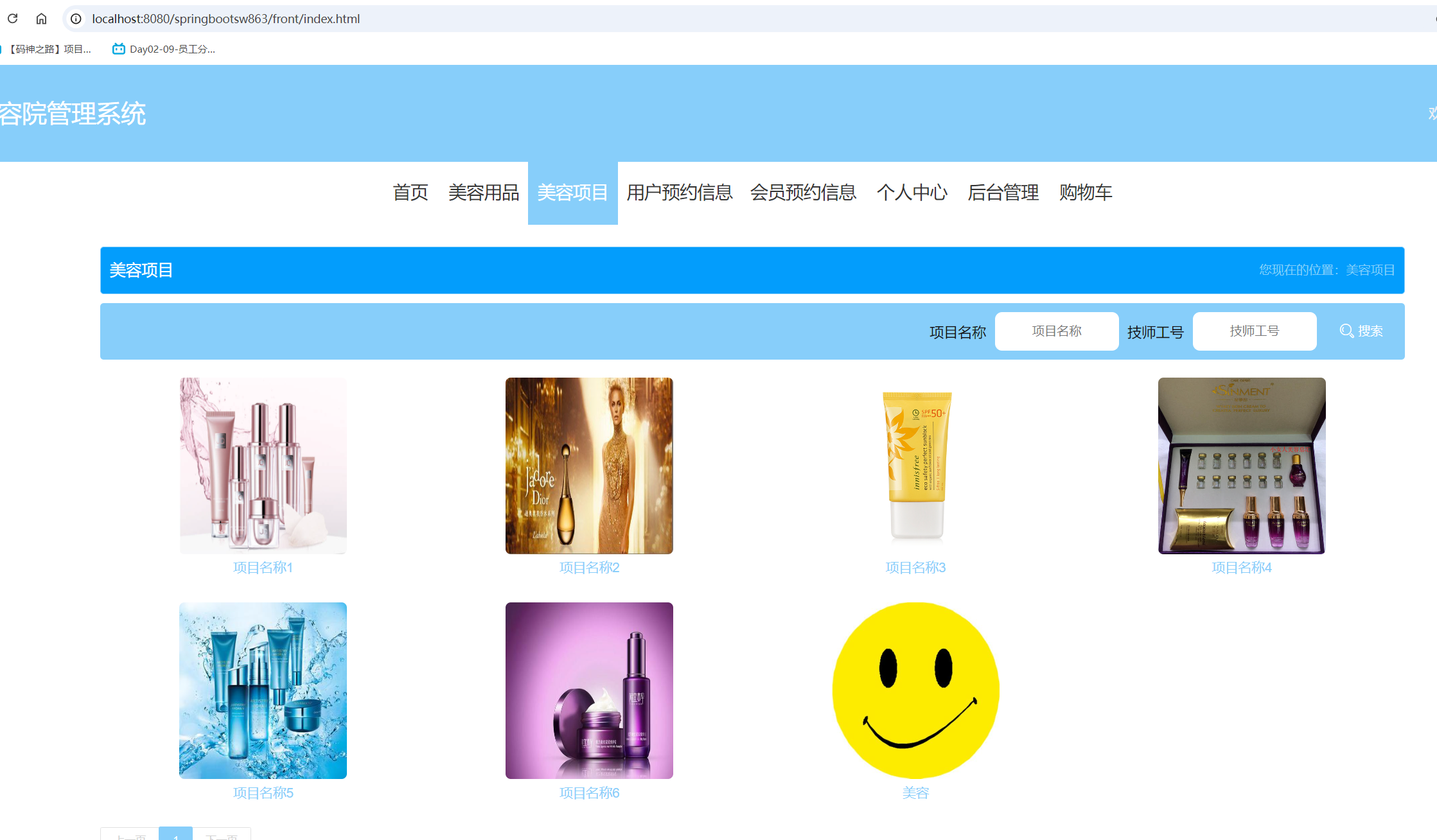The height and width of the screenshot is (840, 1437).
Task: Open the Dior perfume image
Action: click(589, 466)
